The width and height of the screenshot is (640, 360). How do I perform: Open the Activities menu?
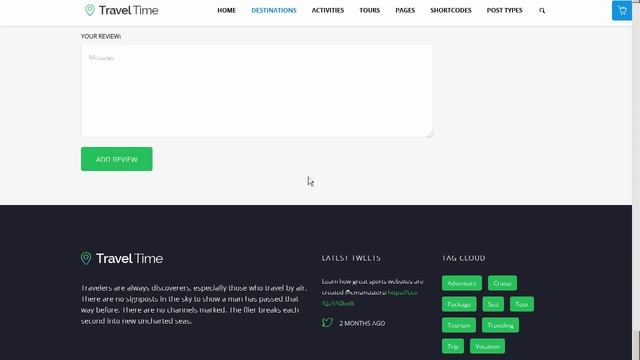tap(328, 10)
